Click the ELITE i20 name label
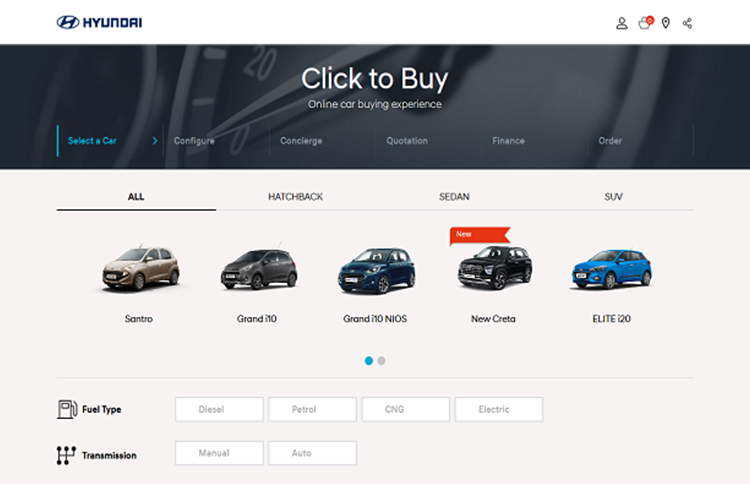Screen dimensions: 750x490 (611, 319)
